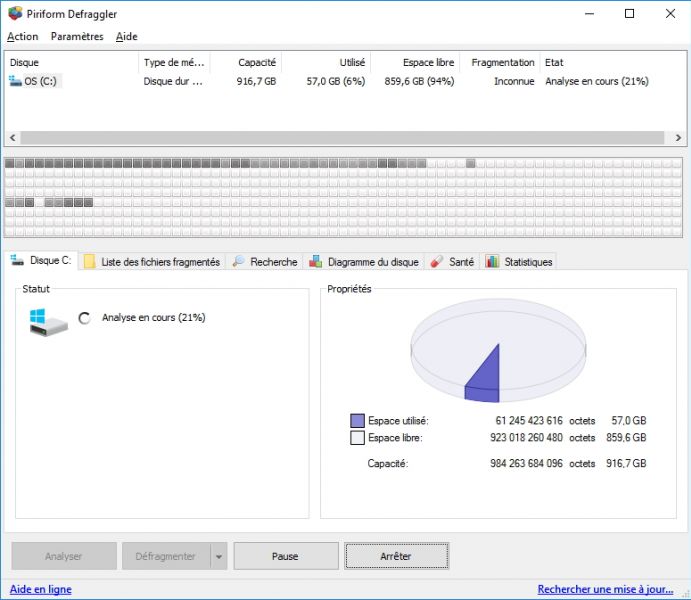Switch to Liste des fichiers fragmentés tab
691x600 pixels.
[x=152, y=262]
